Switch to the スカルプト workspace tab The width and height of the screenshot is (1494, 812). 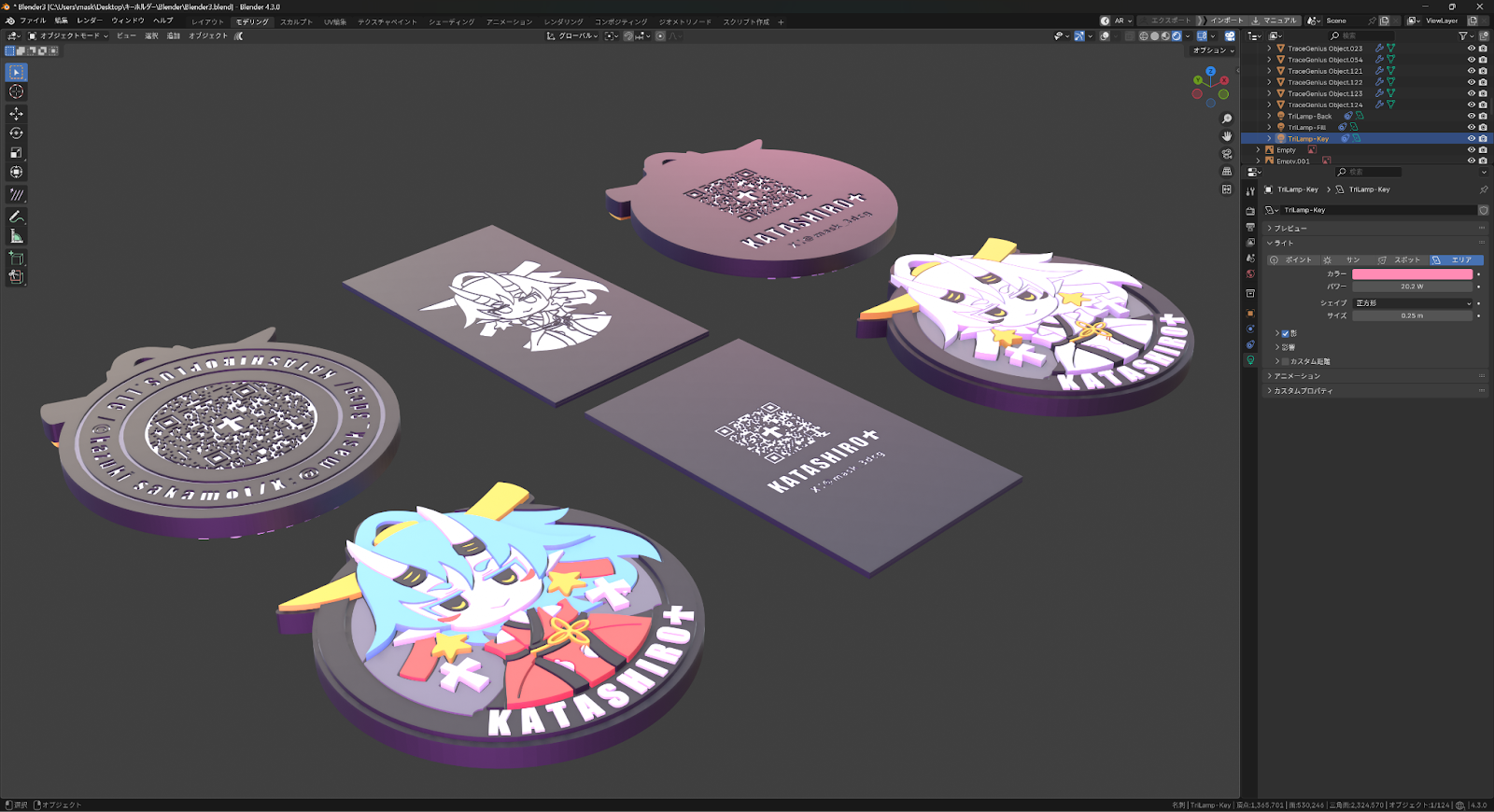point(296,21)
